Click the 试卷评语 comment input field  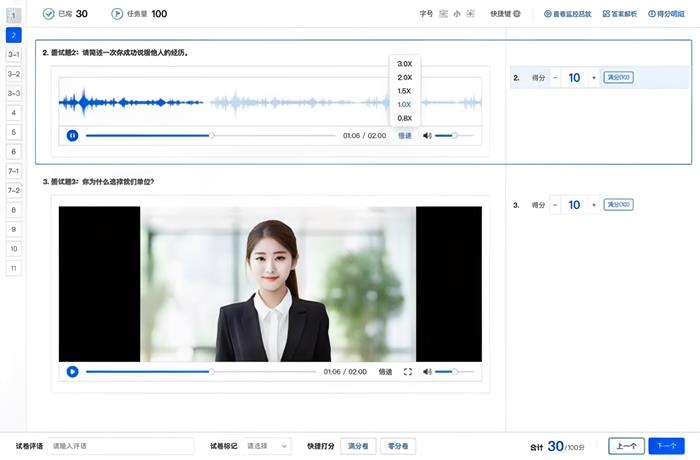pyautogui.click(x=107, y=446)
